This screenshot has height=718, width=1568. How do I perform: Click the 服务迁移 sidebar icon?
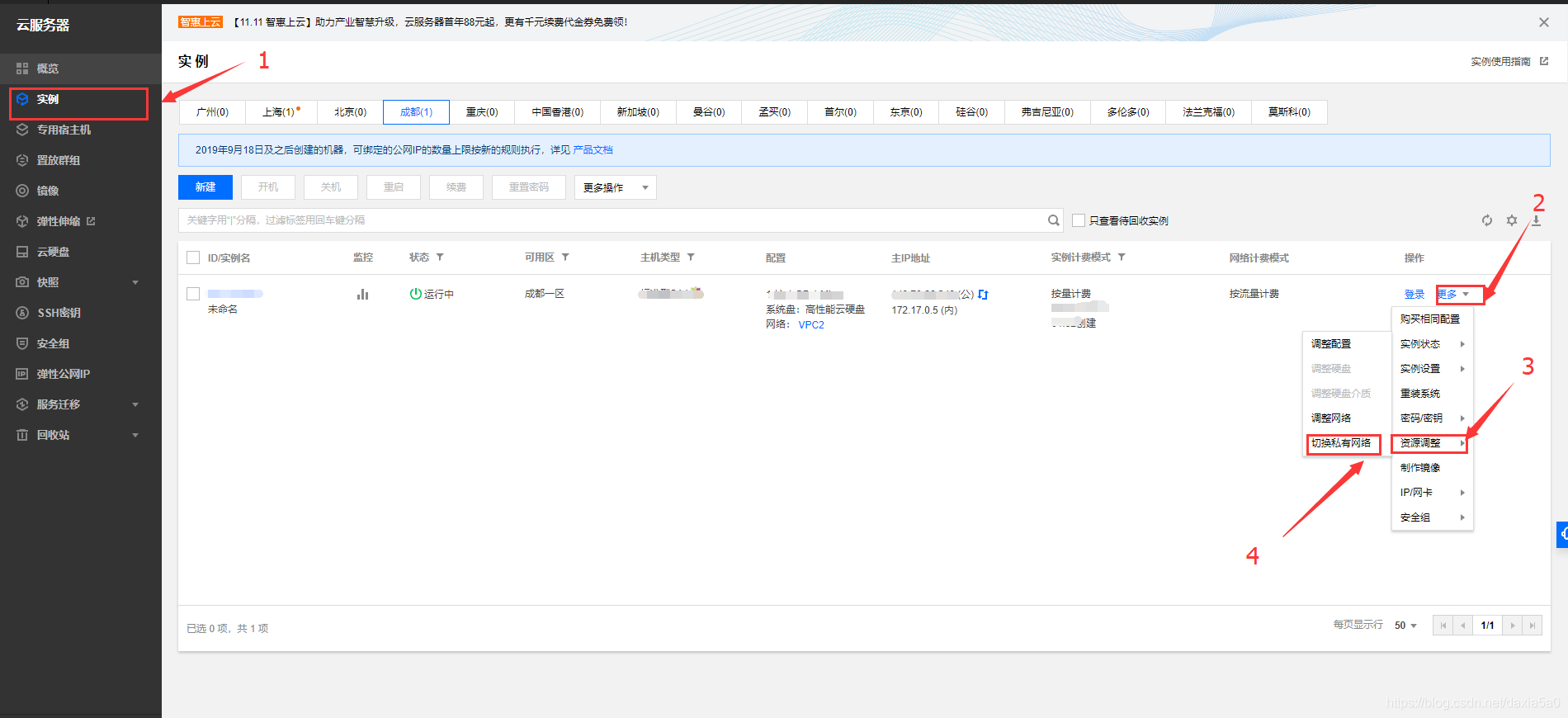coord(22,404)
